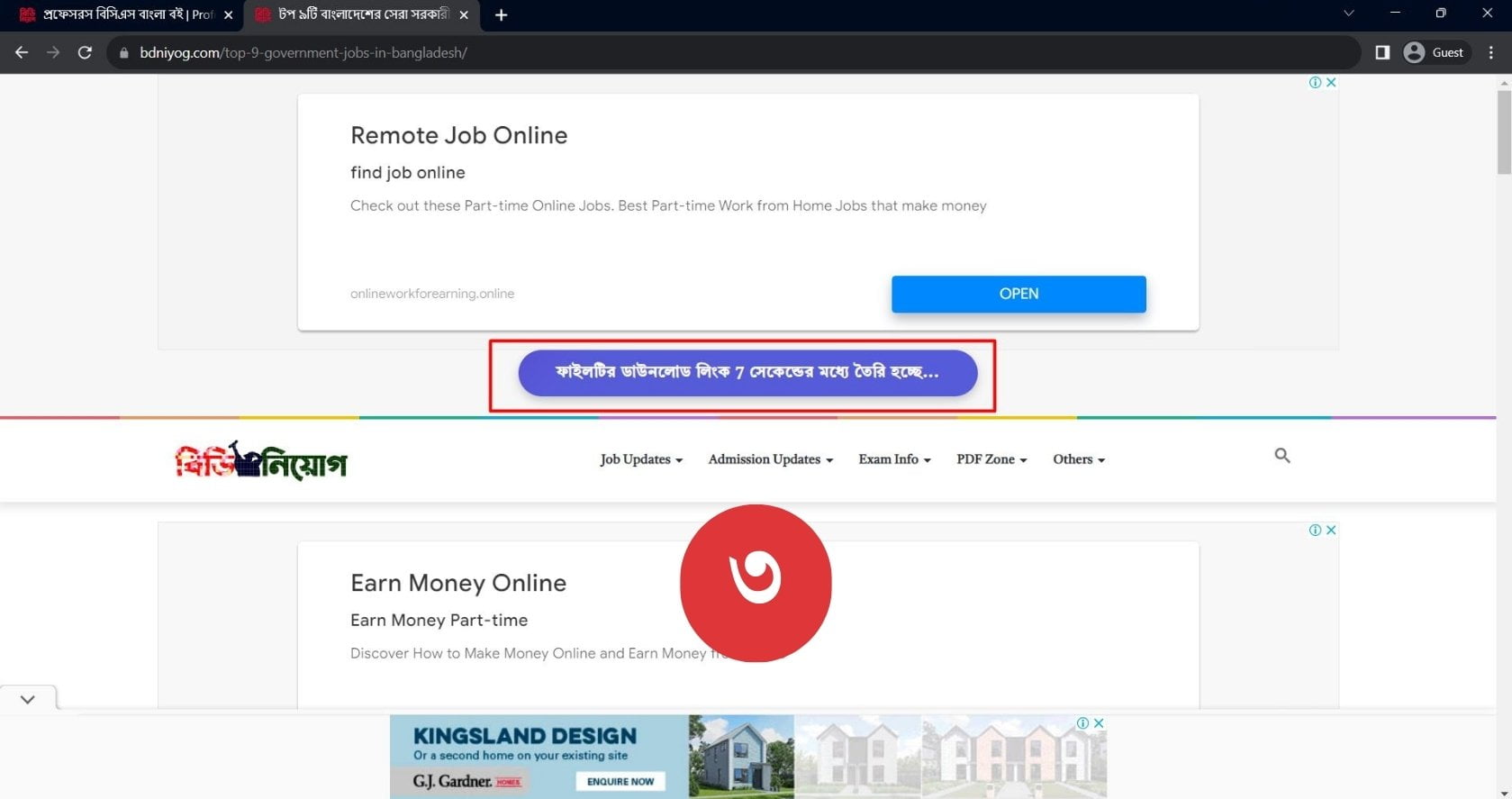This screenshot has width=1512, height=799.
Task: Open the Guest profile button
Action: (x=1435, y=52)
